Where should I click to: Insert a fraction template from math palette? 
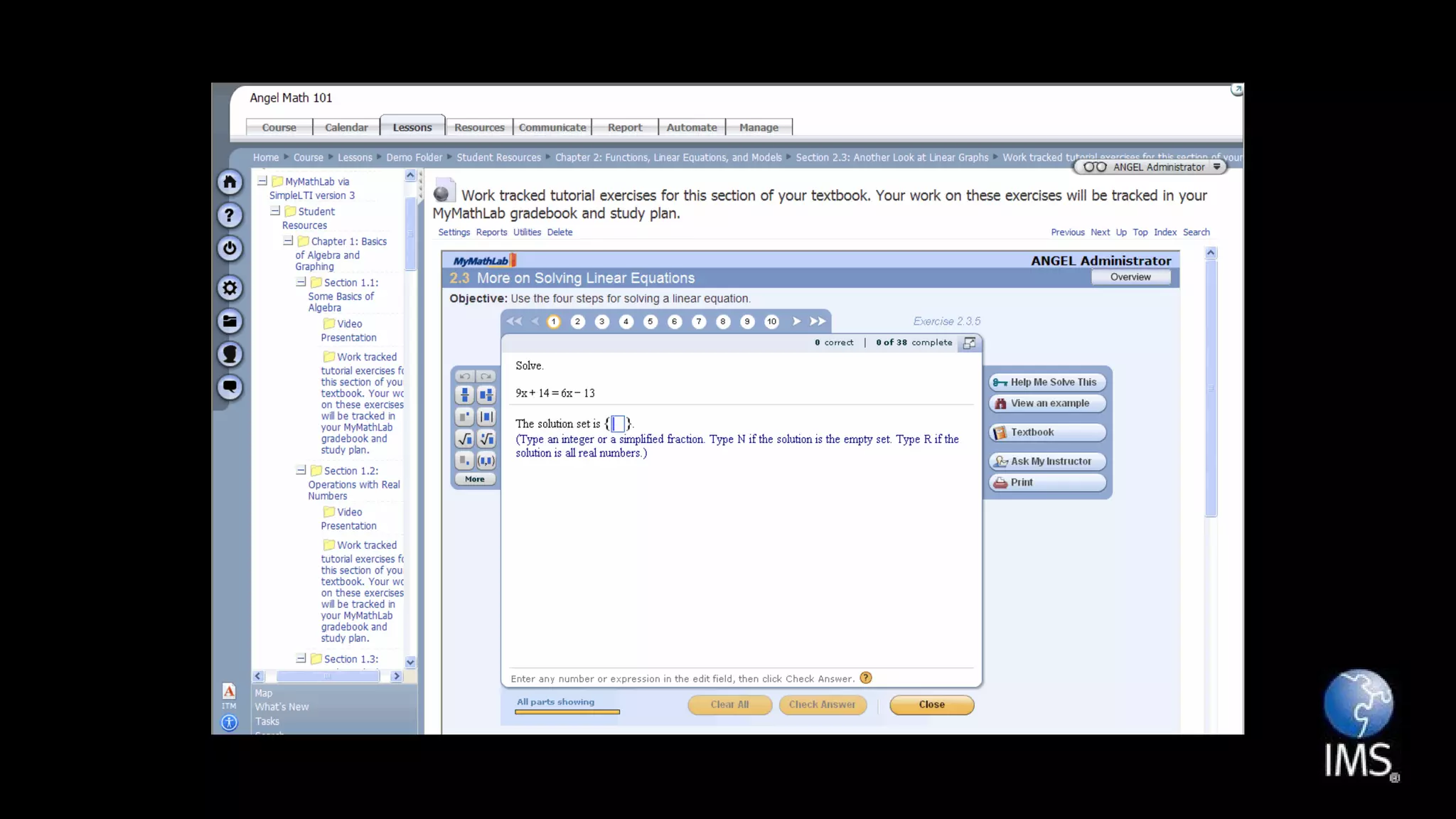click(x=464, y=395)
